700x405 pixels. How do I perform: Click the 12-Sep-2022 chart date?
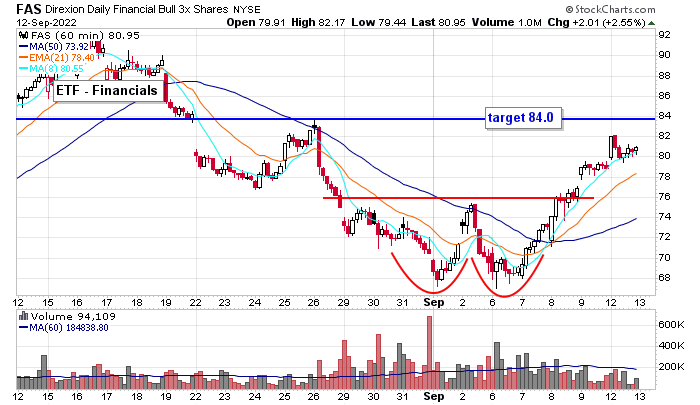(46, 22)
